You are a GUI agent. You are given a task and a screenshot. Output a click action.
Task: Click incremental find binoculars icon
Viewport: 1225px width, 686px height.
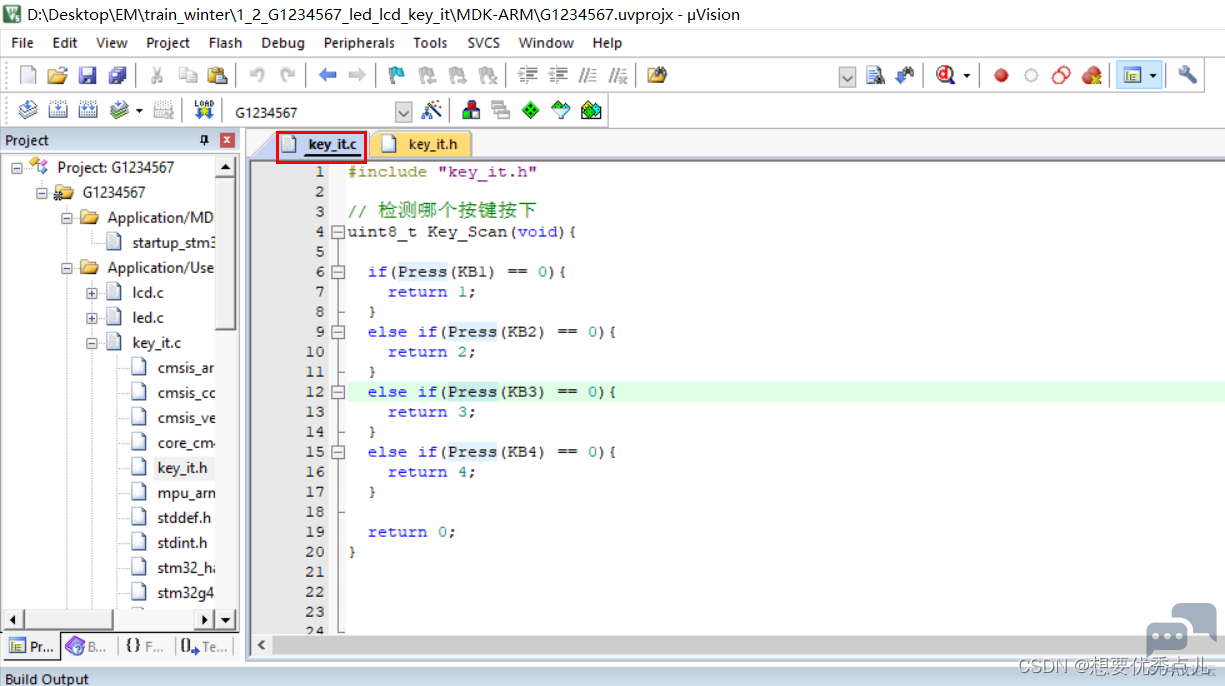(905, 75)
